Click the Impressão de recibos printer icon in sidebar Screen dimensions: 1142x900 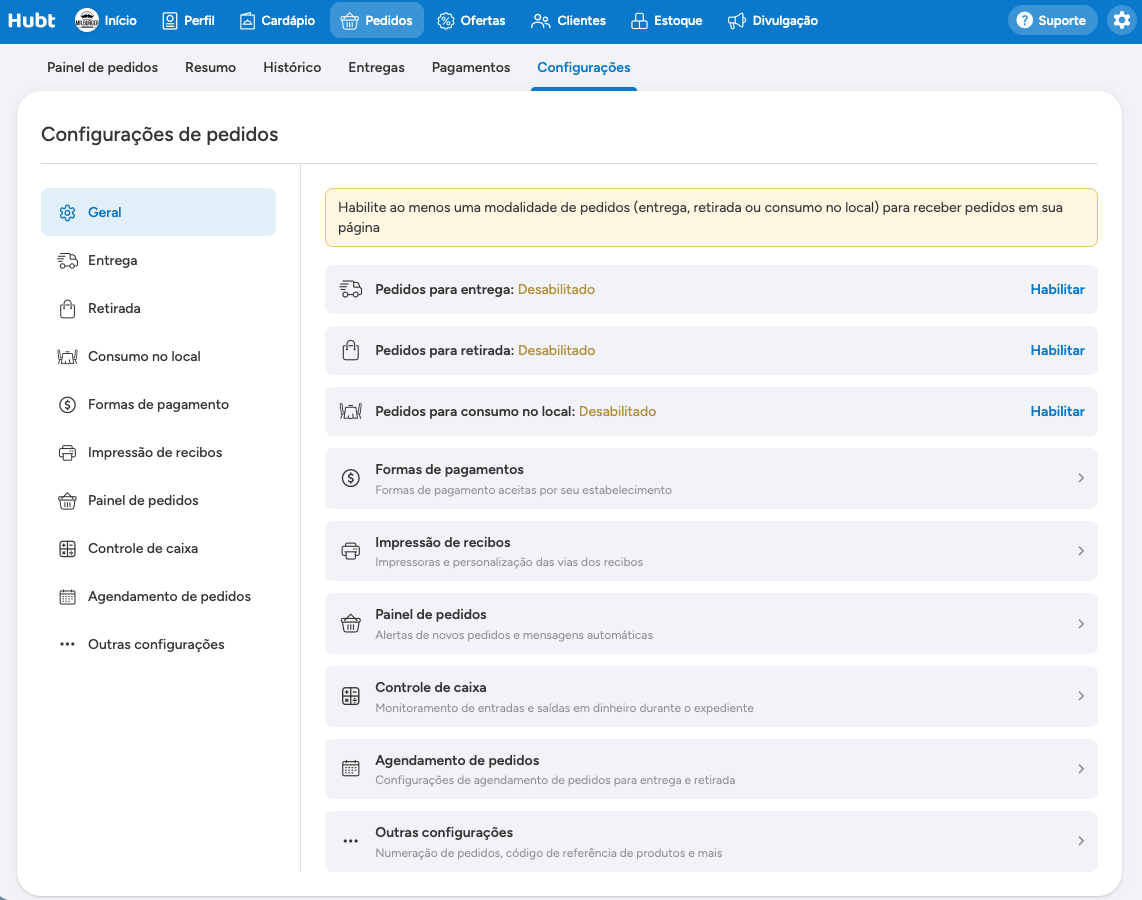[68, 453]
